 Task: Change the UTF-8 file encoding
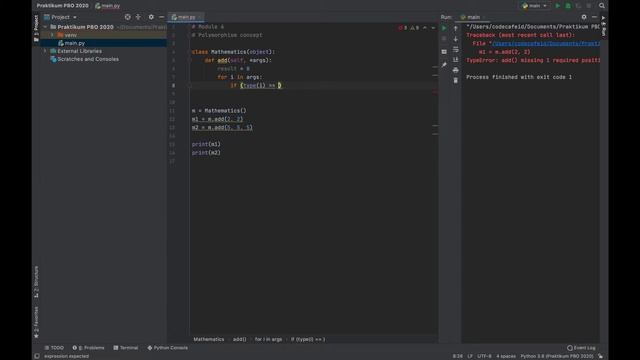pyautogui.click(x=484, y=356)
